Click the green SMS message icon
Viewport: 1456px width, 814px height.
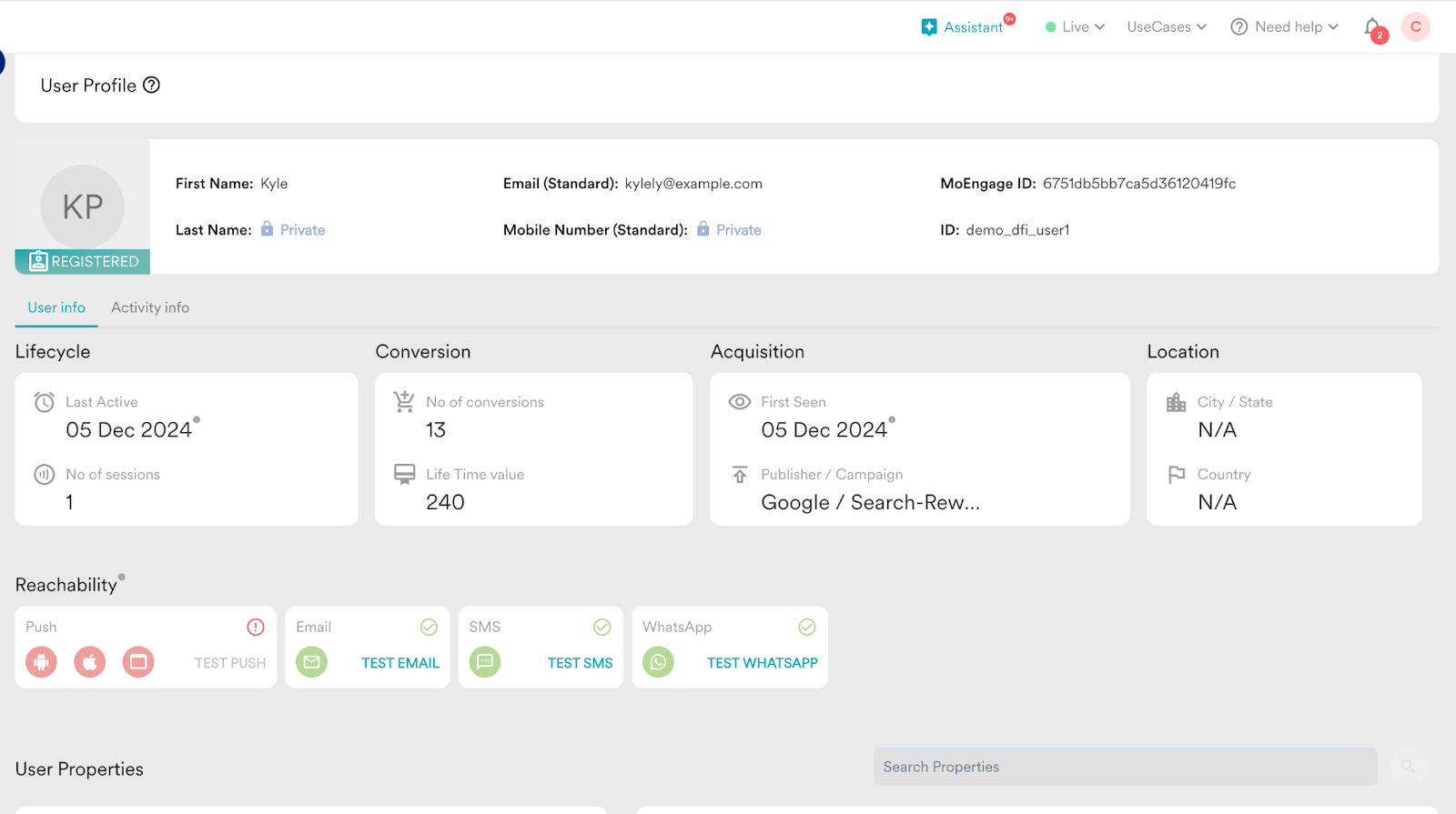pyautogui.click(x=485, y=662)
